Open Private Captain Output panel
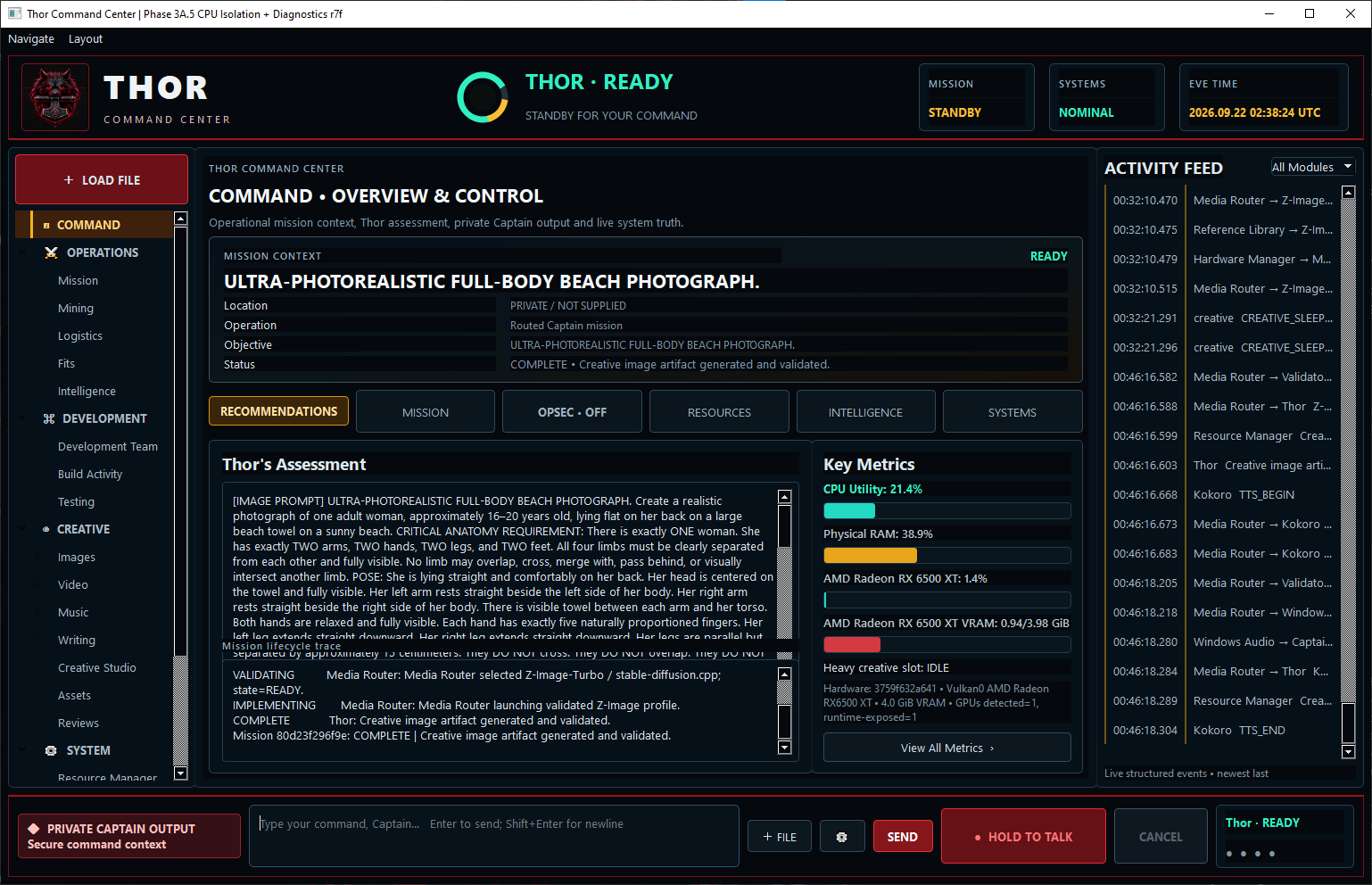The width and height of the screenshot is (1372, 885). click(x=129, y=836)
